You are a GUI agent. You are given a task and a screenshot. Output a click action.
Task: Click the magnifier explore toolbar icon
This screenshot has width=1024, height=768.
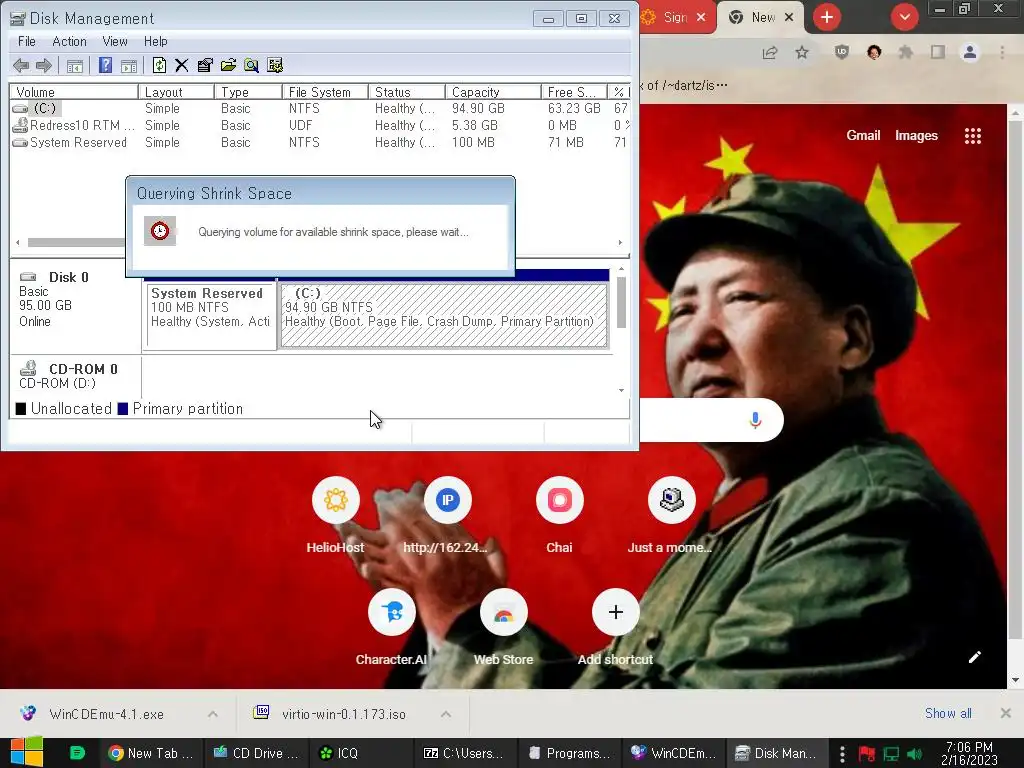[251, 65]
